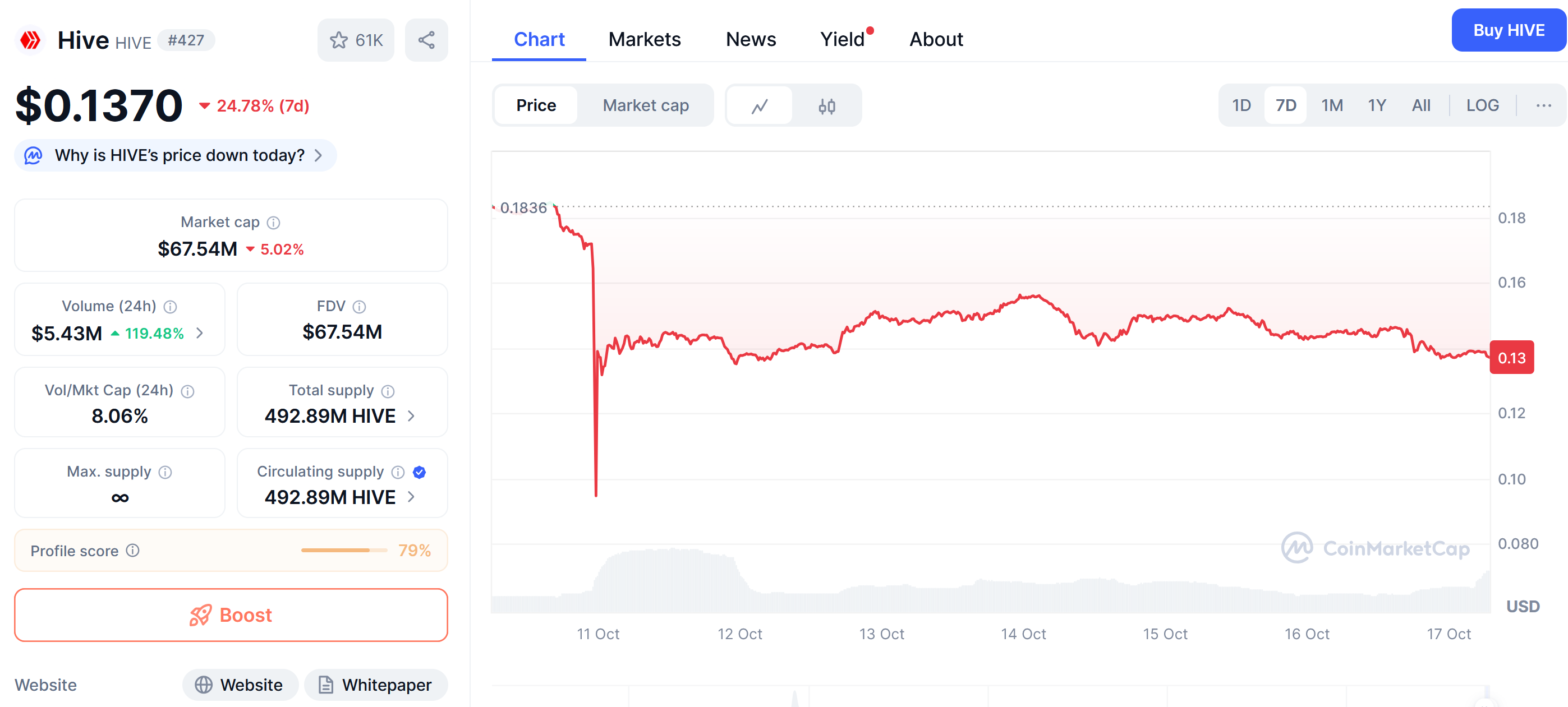Switch chart to candlestick view

click(826, 106)
